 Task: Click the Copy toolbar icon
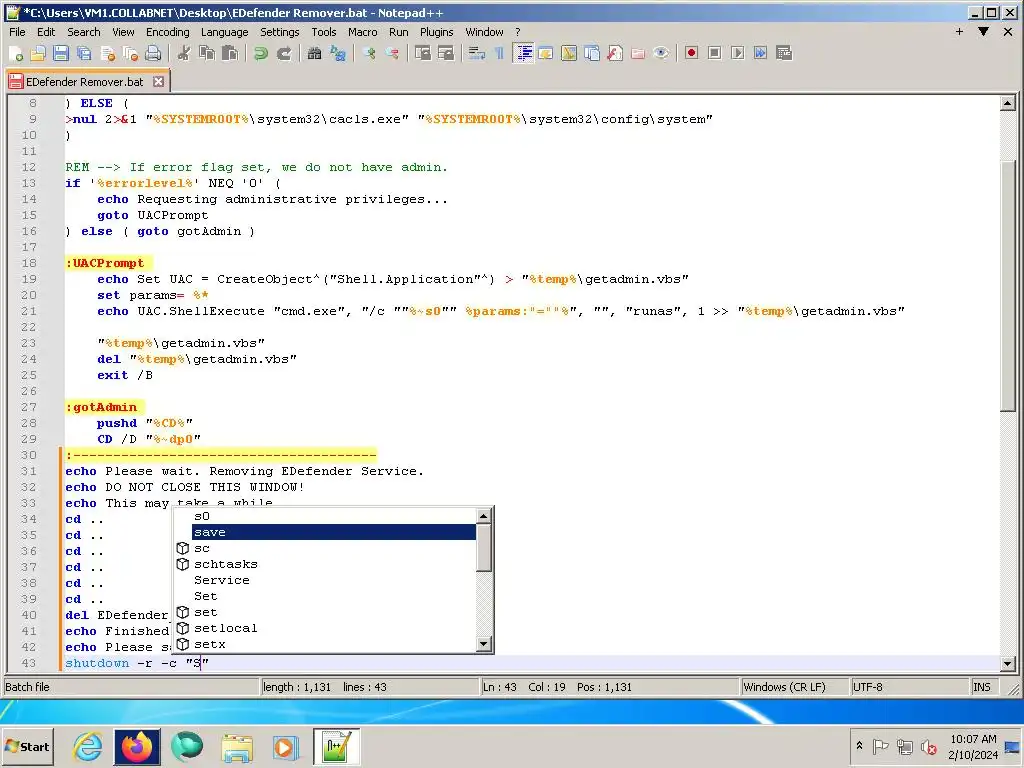coord(207,54)
